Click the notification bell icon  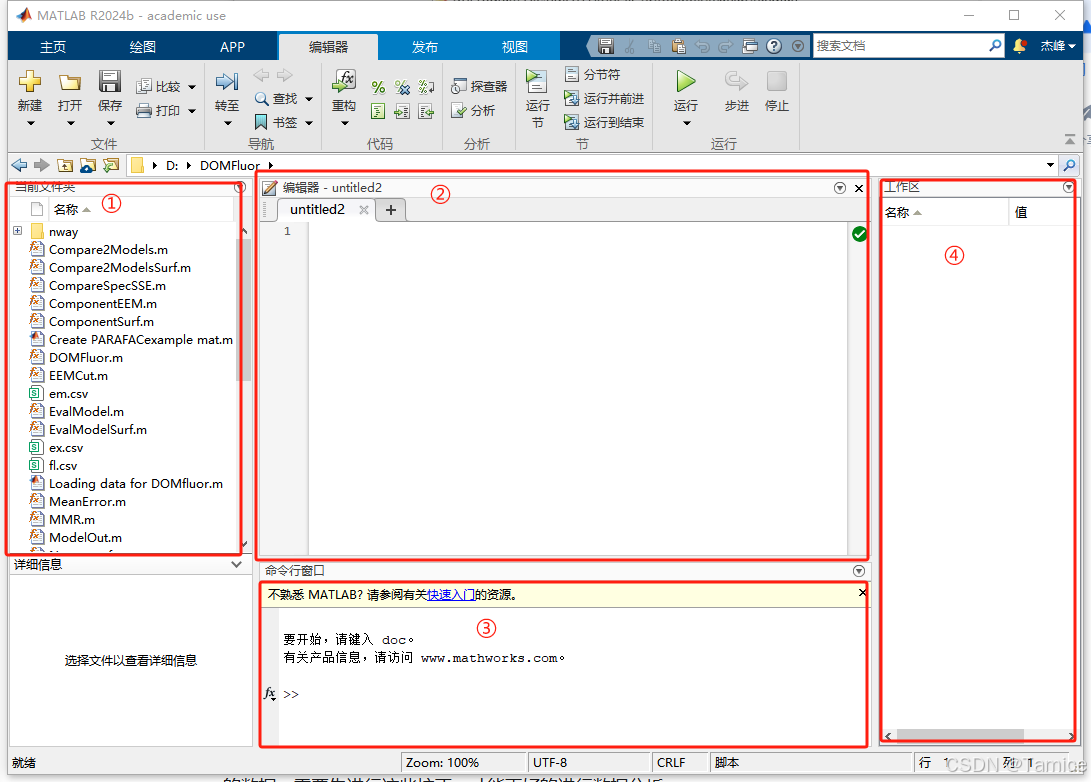click(1019, 46)
